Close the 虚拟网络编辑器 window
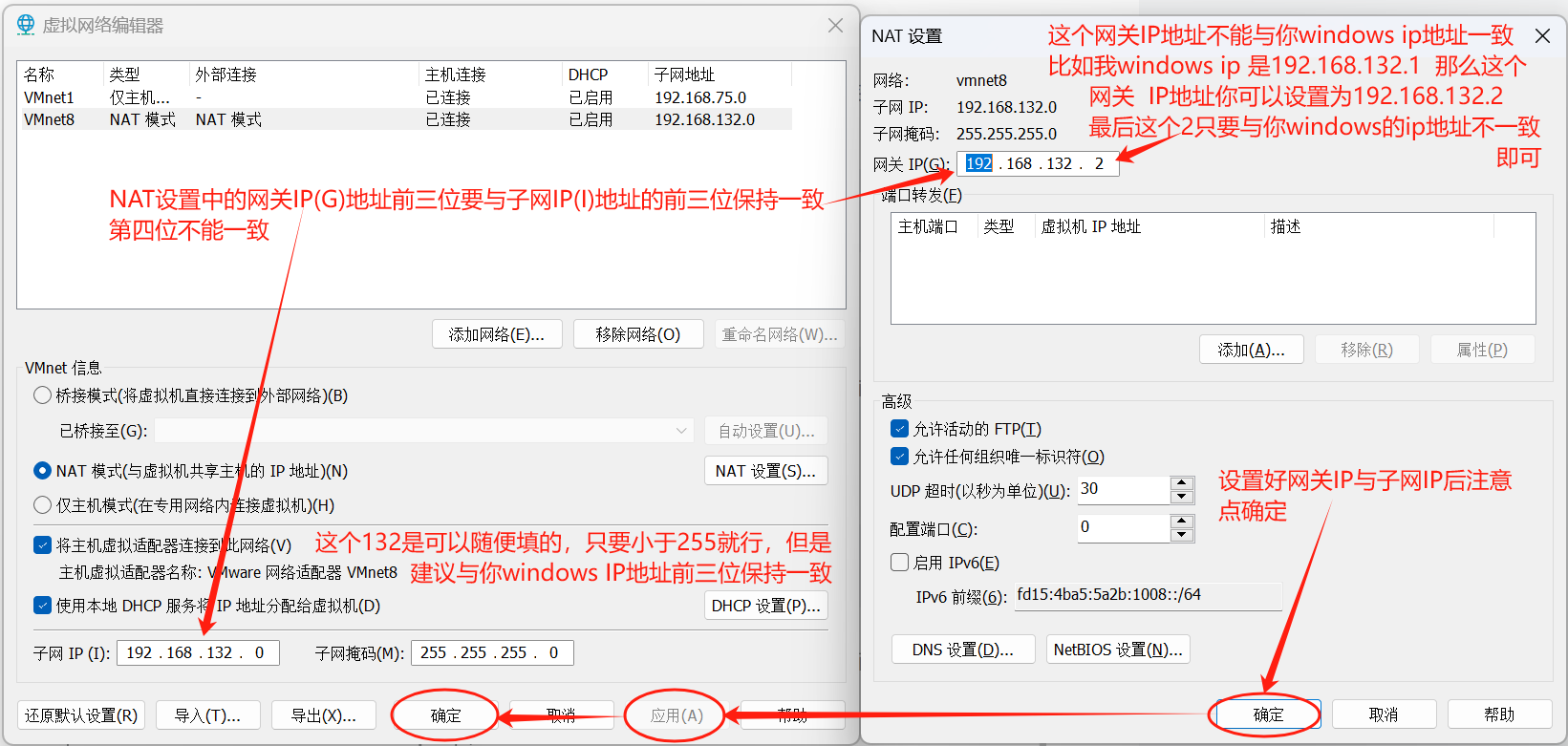 pos(835,26)
